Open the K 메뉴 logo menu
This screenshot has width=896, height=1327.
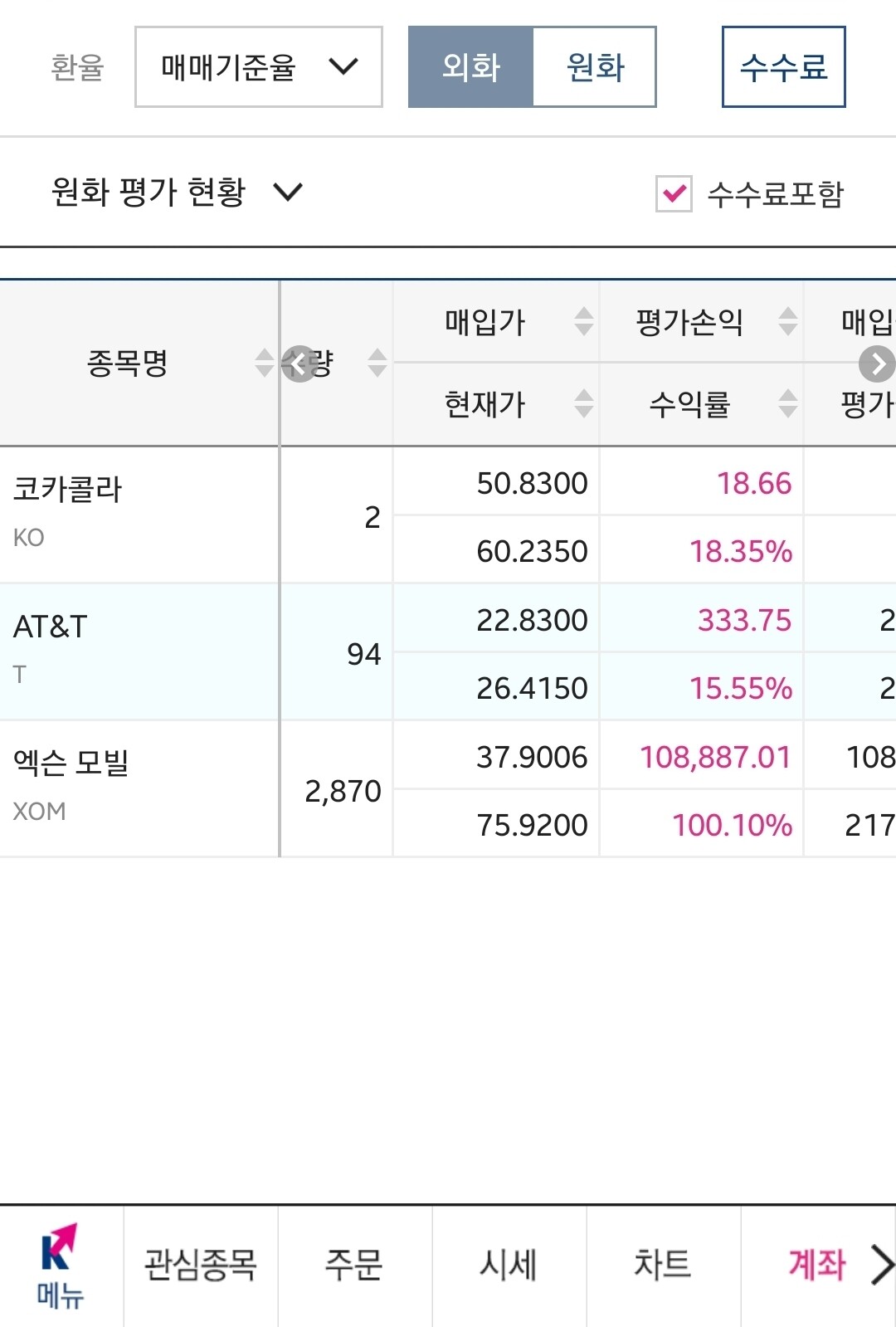pyautogui.click(x=61, y=1266)
